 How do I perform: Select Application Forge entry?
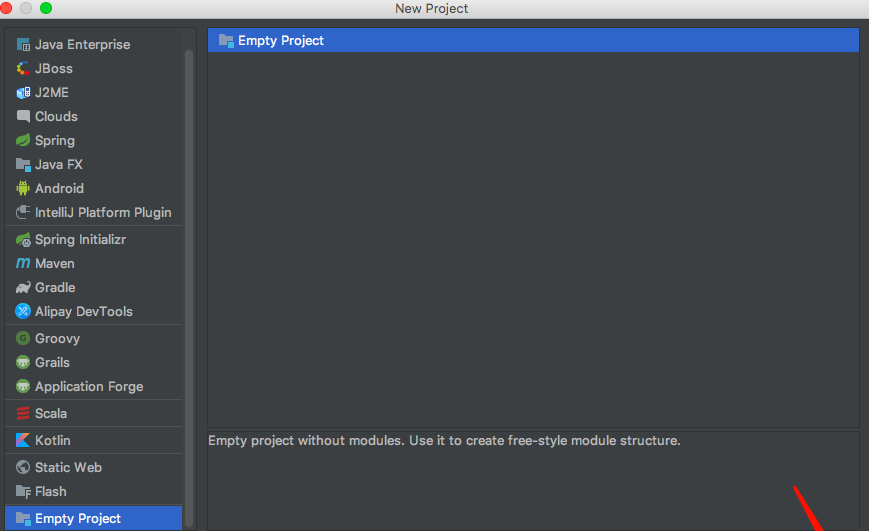(93, 386)
